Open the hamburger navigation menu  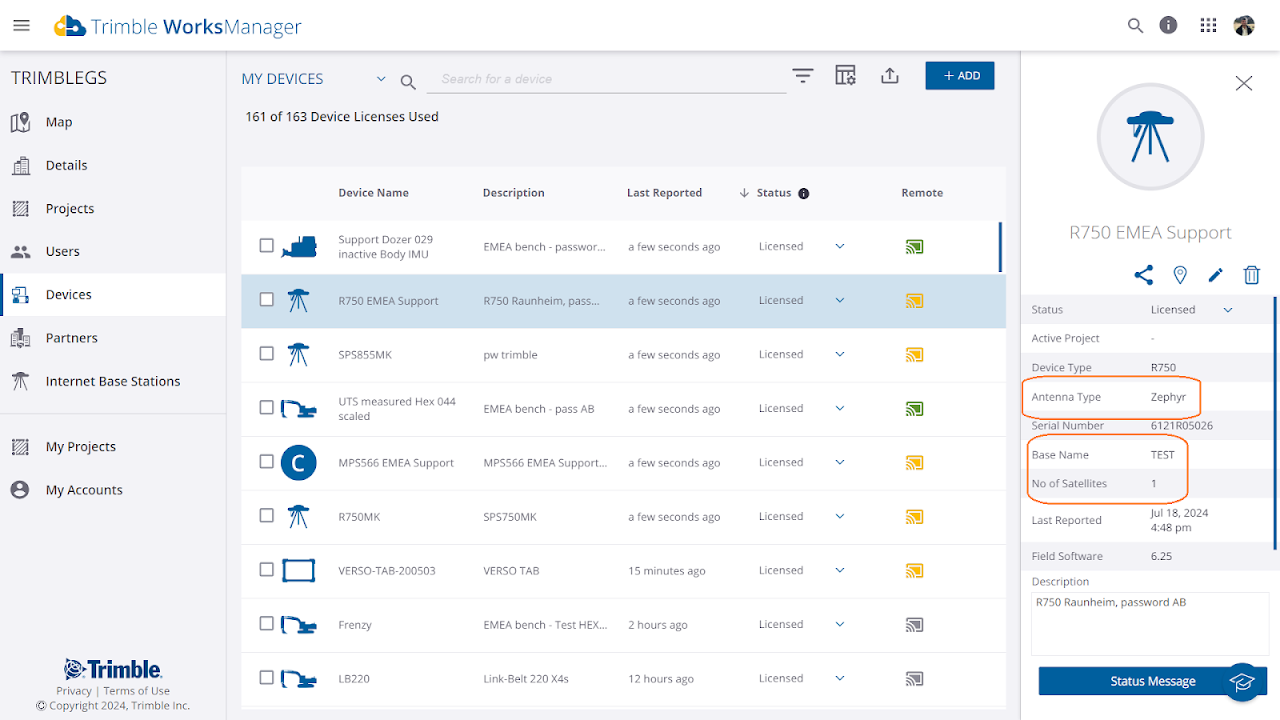click(21, 25)
